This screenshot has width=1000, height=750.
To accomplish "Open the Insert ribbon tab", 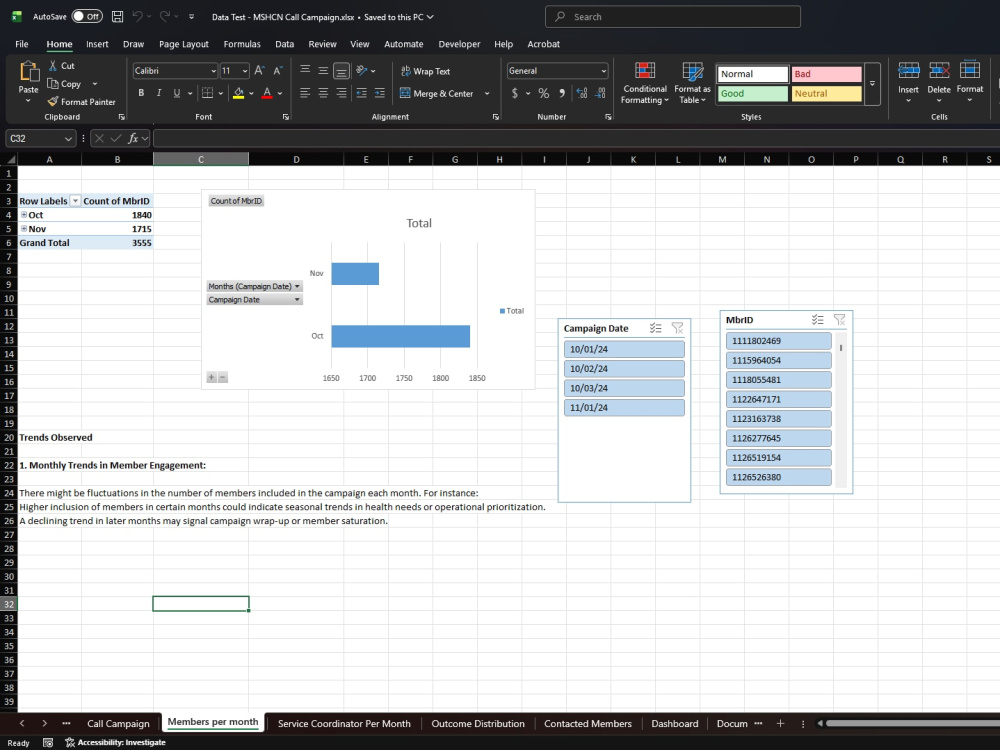I will [97, 44].
